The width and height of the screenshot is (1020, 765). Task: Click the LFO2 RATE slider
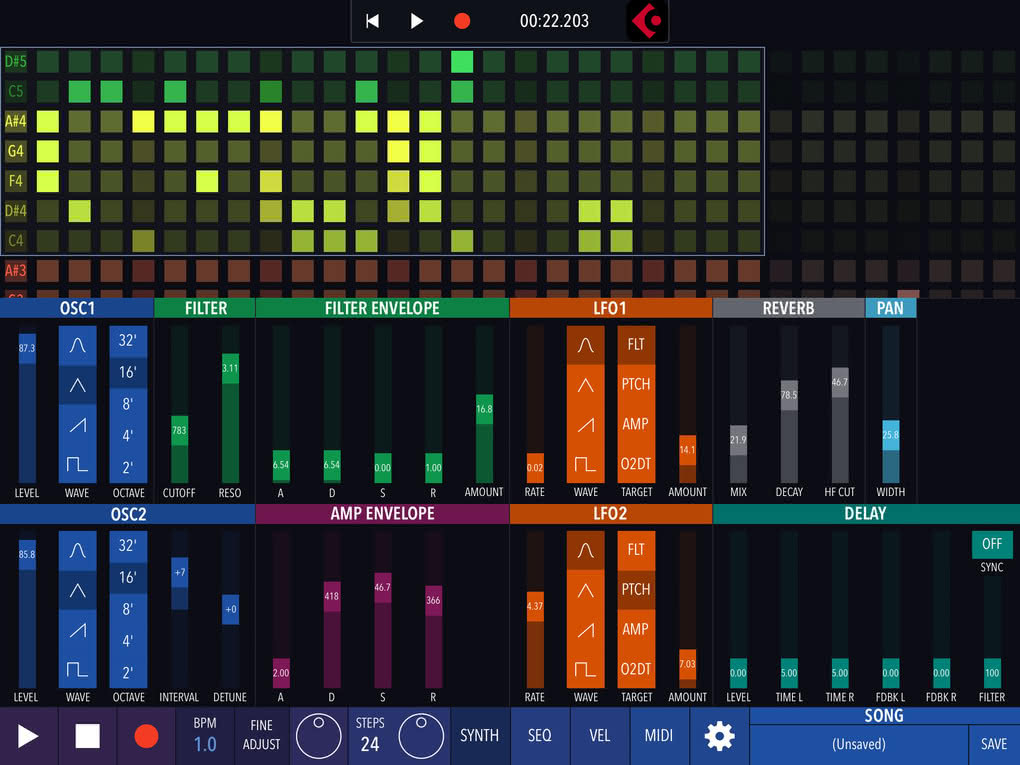click(x=535, y=610)
